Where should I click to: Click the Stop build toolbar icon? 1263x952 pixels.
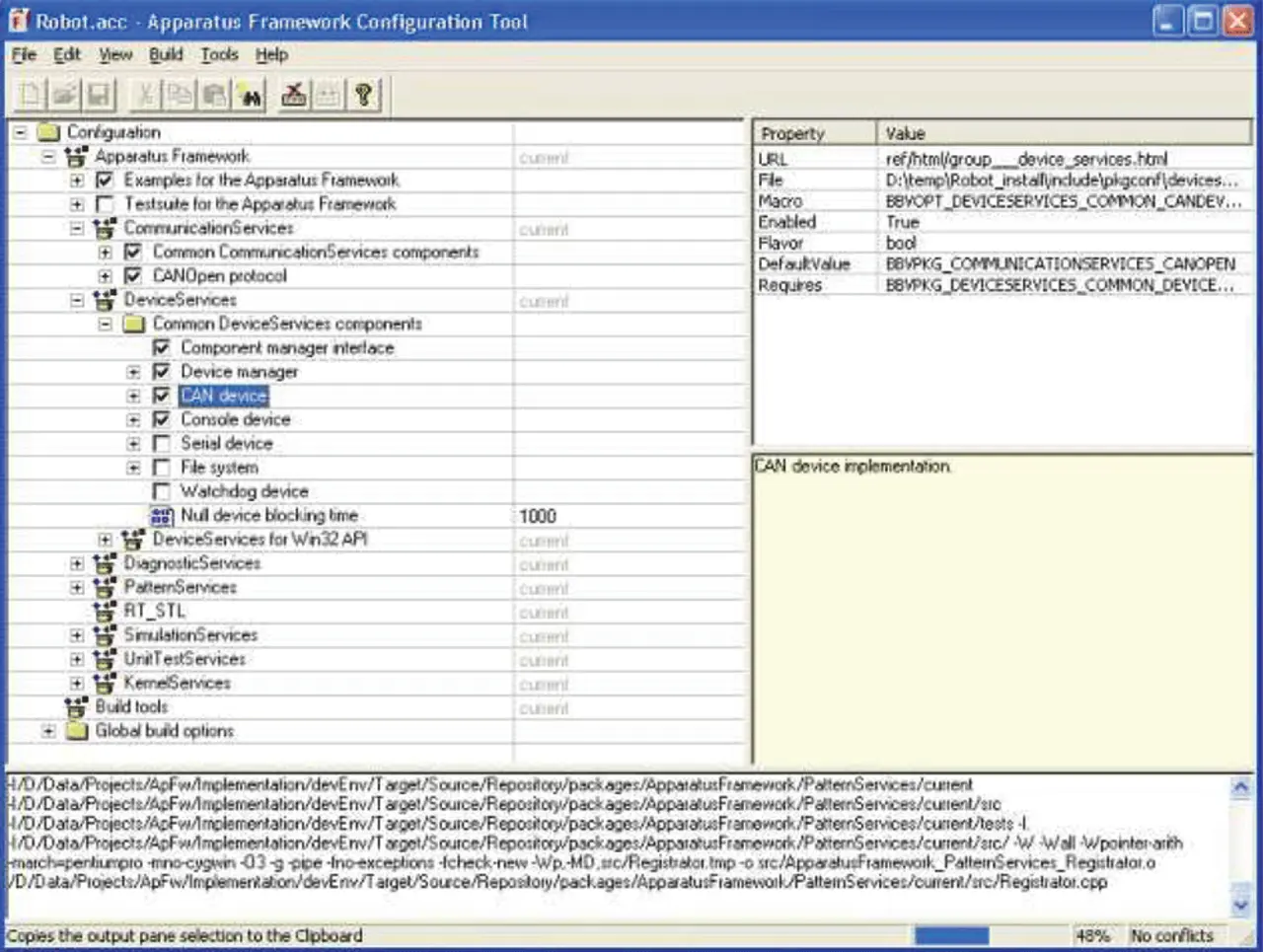tap(293, 95)
